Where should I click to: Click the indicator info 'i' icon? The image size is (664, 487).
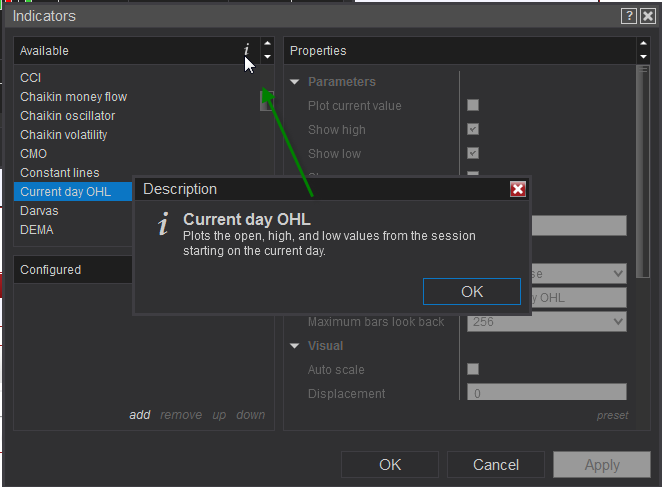coord(246,50)
